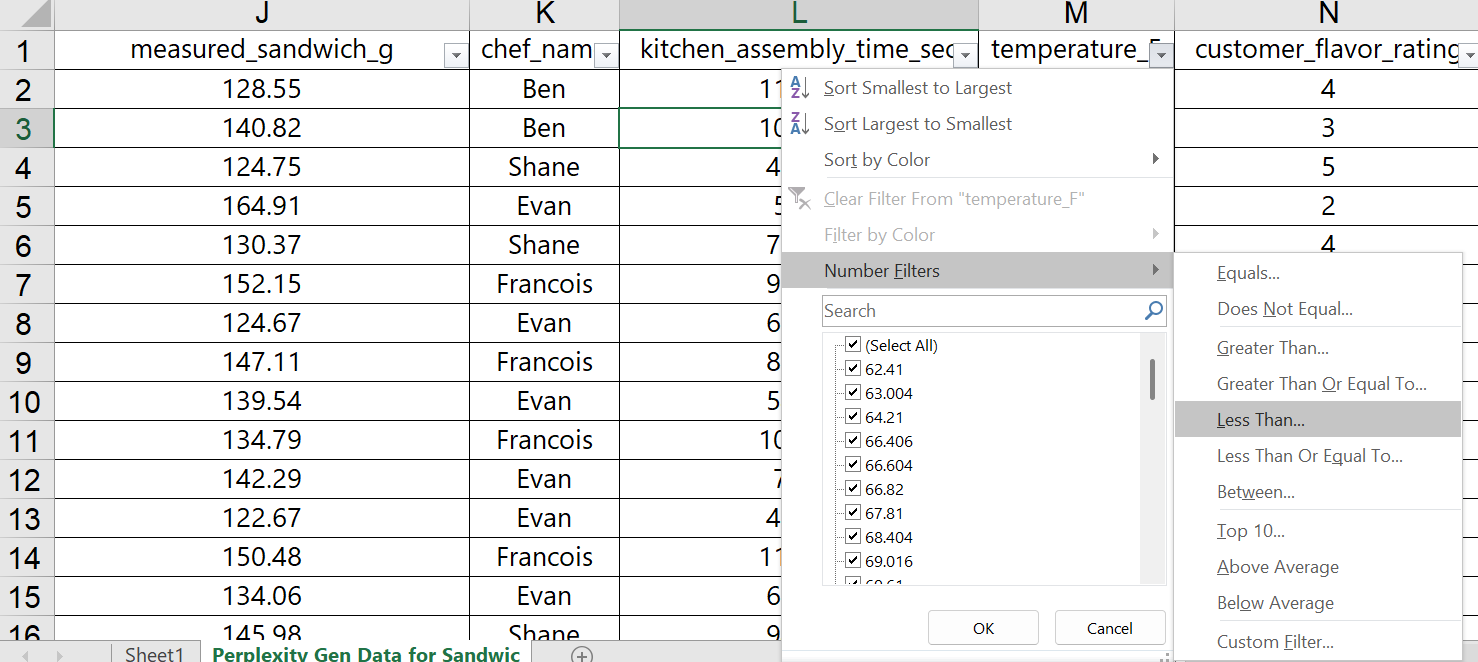Open the chef_name filter dropdown arrow
Screen dimensions: 1478x662
coord(605,56)
